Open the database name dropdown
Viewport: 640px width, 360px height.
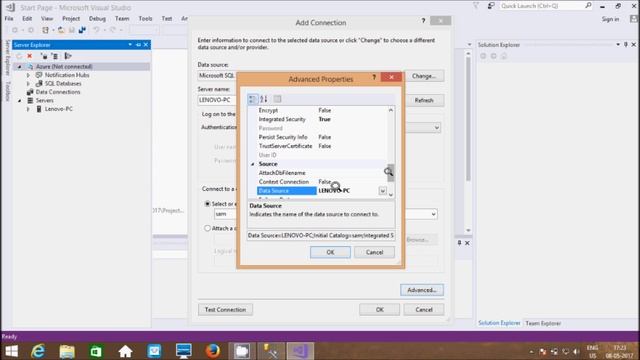tap(433, 214)
